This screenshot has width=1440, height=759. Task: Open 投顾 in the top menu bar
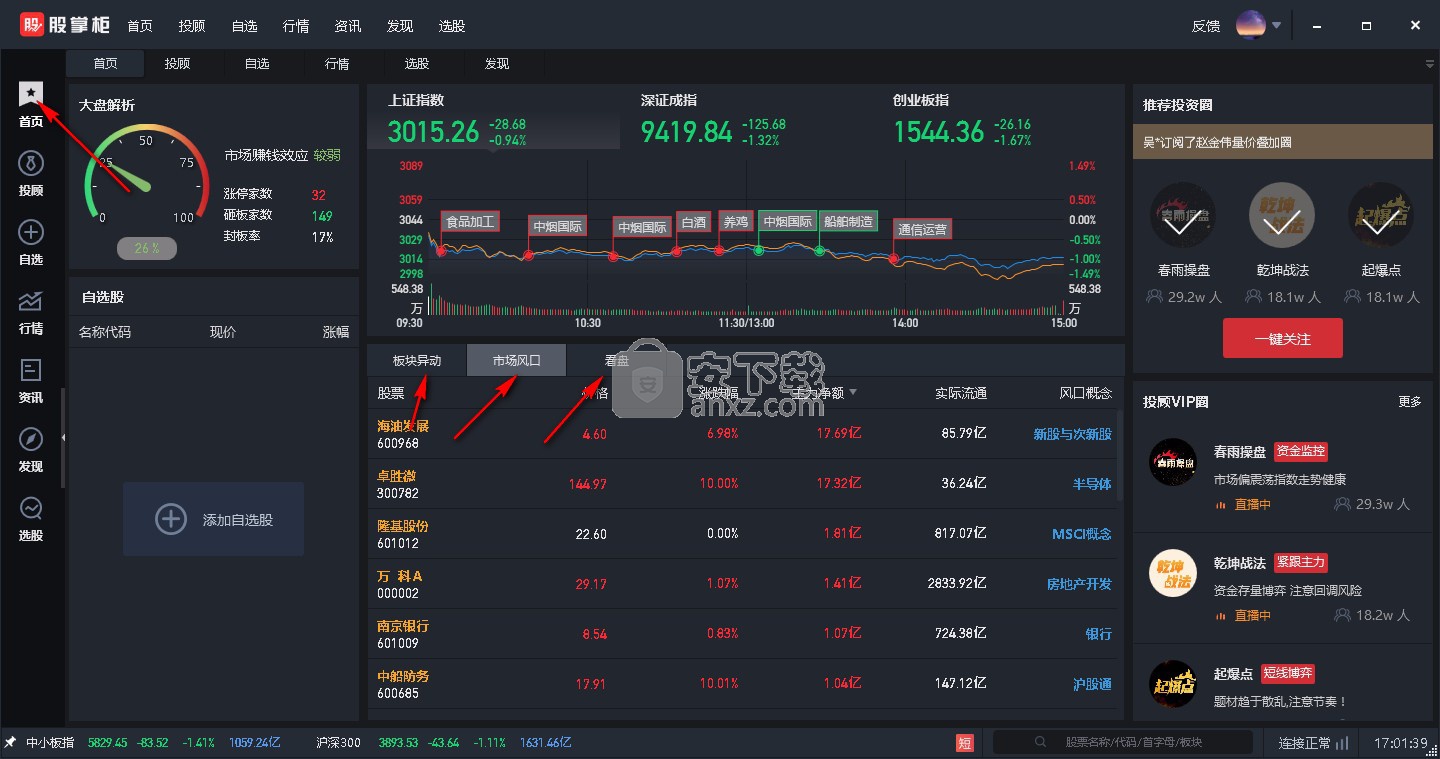coord(192,26)
